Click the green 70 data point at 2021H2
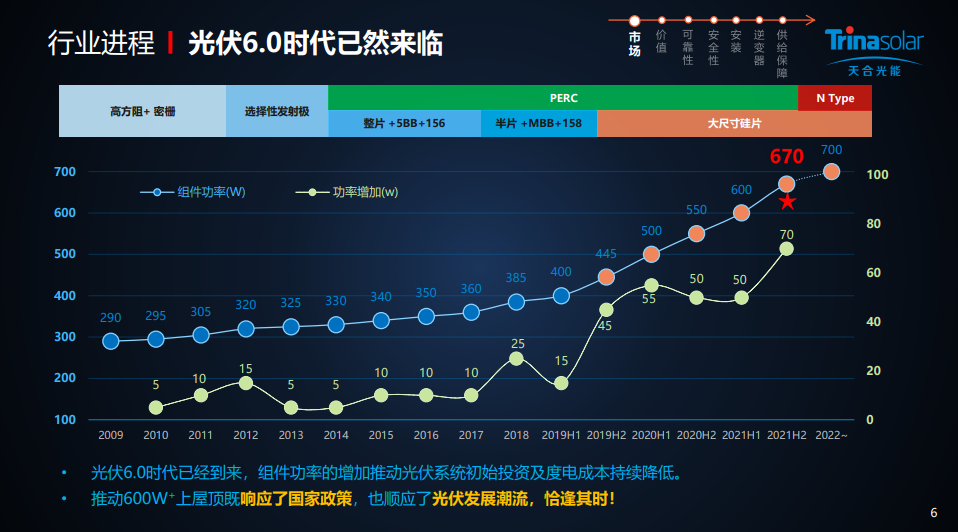958x532 pixels. click(787, 248)
